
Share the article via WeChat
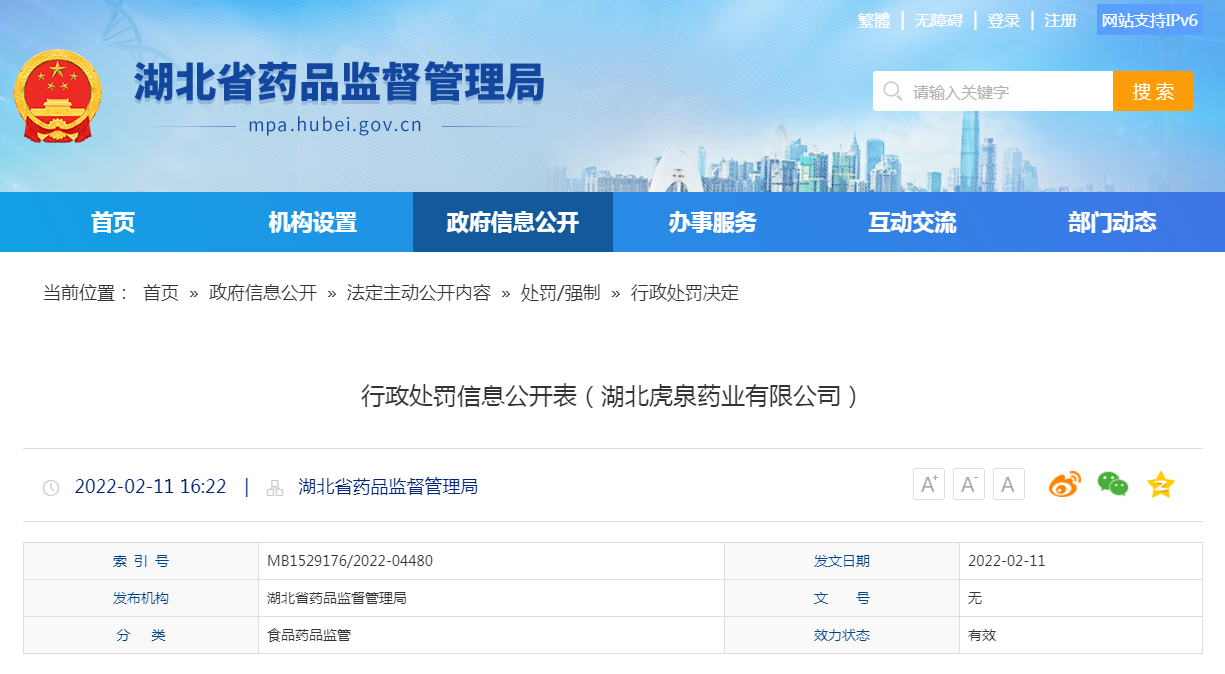click(1111, 484)
